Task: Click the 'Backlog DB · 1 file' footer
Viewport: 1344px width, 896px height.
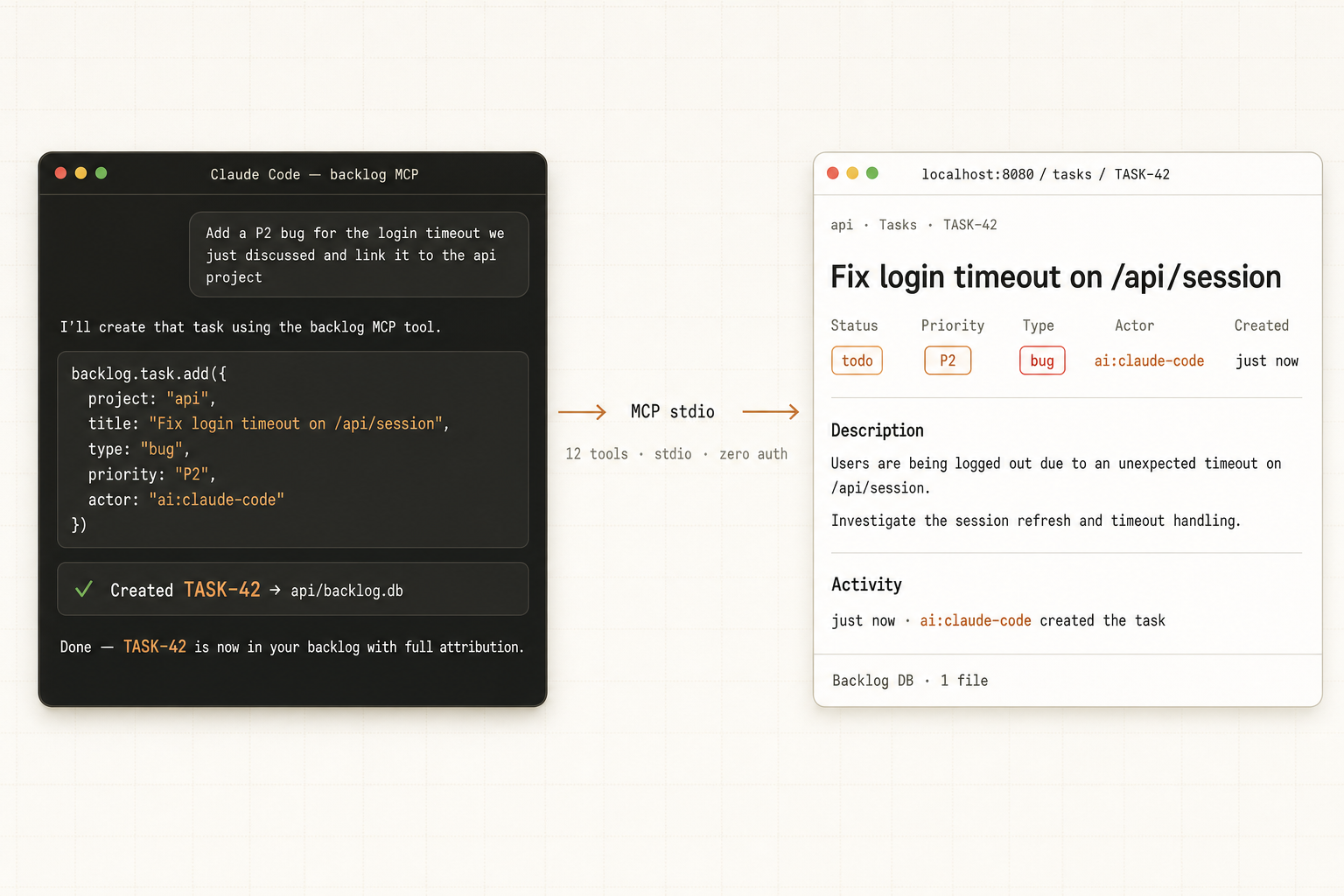Action: pos(910,680)
